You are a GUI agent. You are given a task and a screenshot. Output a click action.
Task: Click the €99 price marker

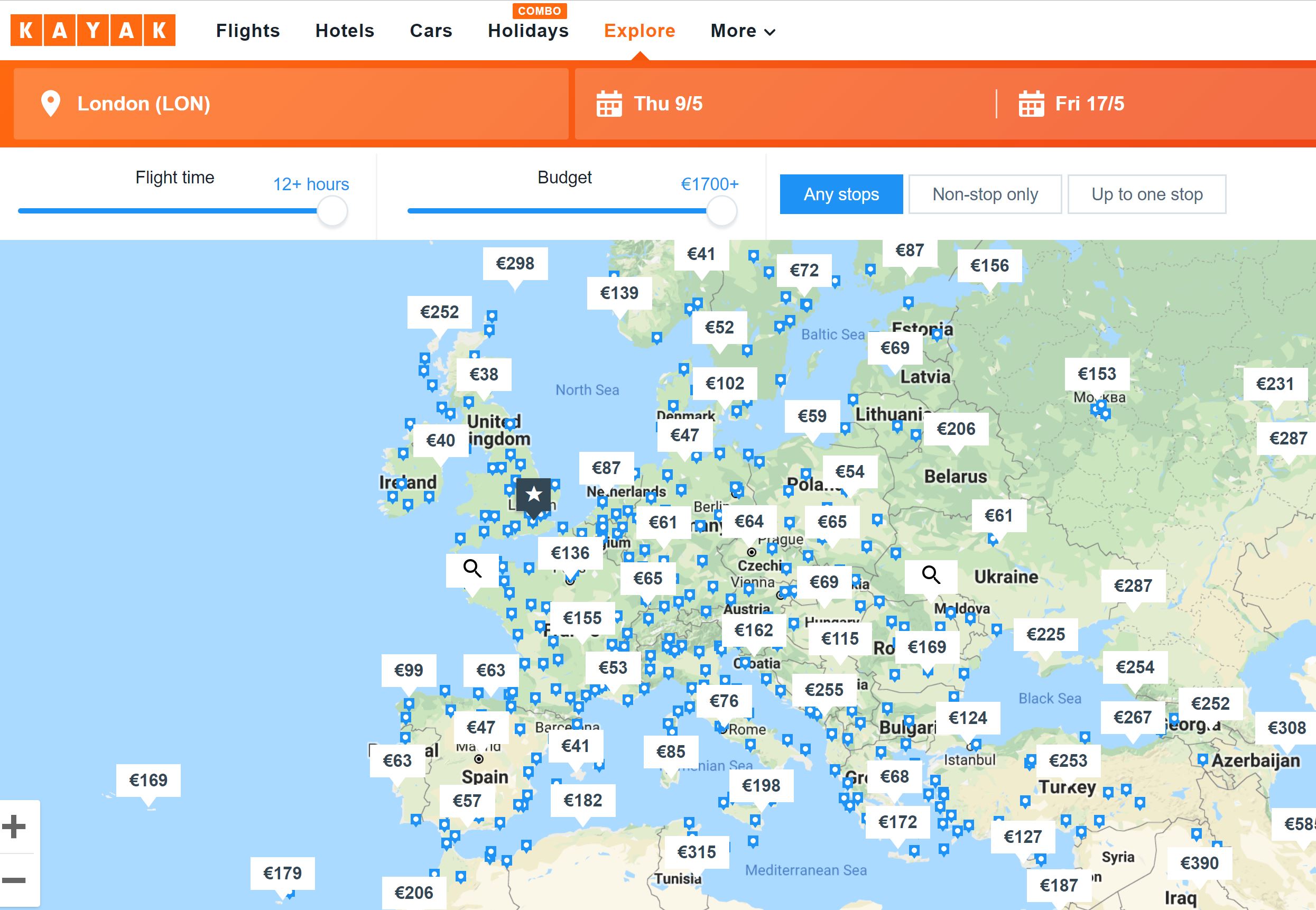click(x=409, y=670)
